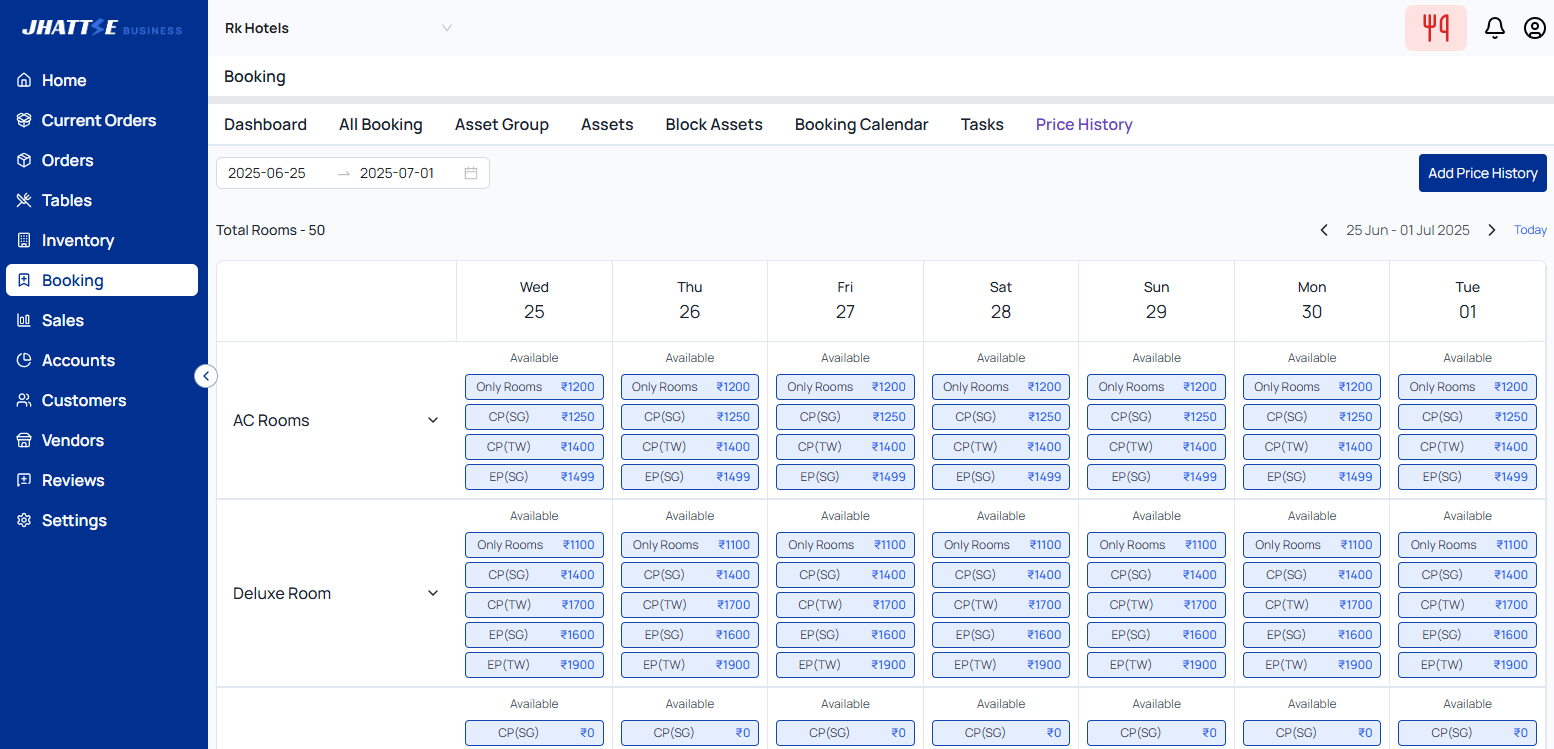Open the user profile icon

tap(1534, 28)
